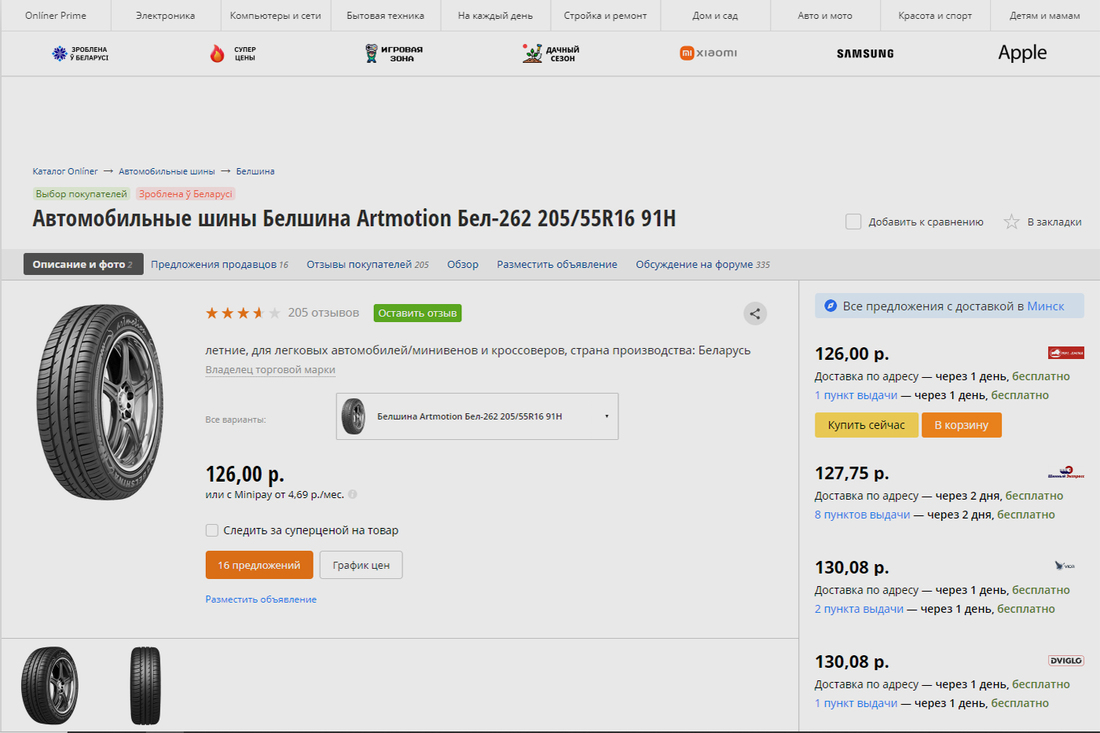Click the Владелец торговой марки link
The height and width of the screenshot is (733, 1100).
[x=270, y=370]
